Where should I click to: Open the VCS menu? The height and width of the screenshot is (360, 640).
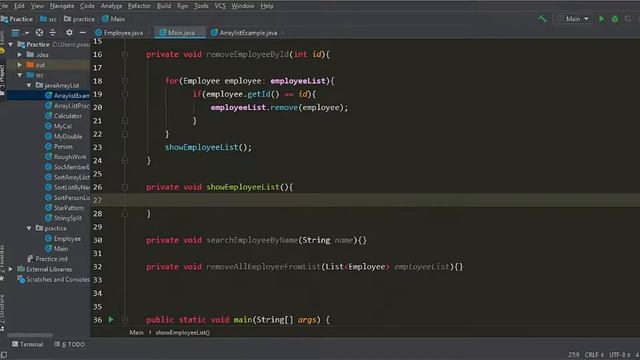tap(220, 6)
